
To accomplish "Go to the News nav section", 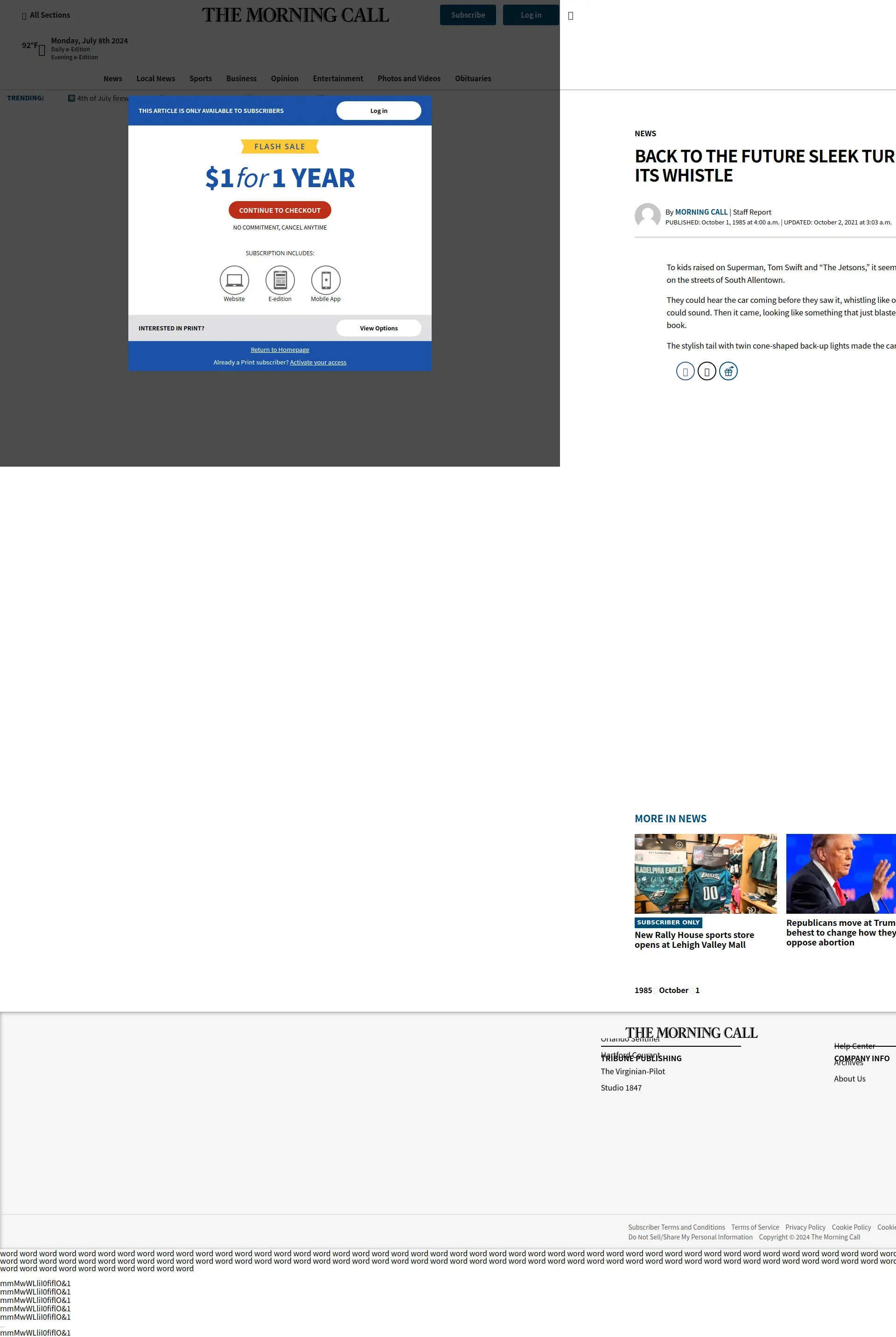I will tap(112, 78).
